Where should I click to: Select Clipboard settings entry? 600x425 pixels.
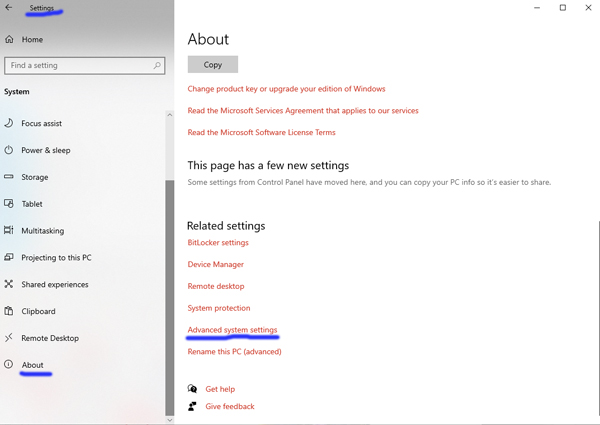pyautogui.click(x=38, y=311)
